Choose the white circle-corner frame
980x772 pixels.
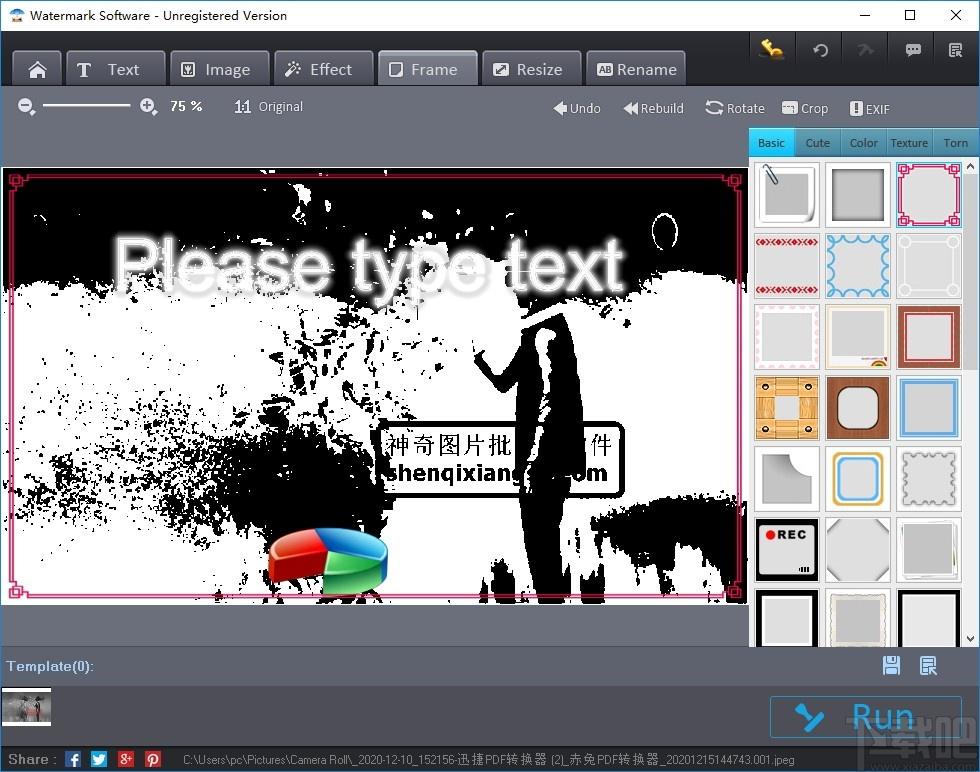click(x=929, y=266)
